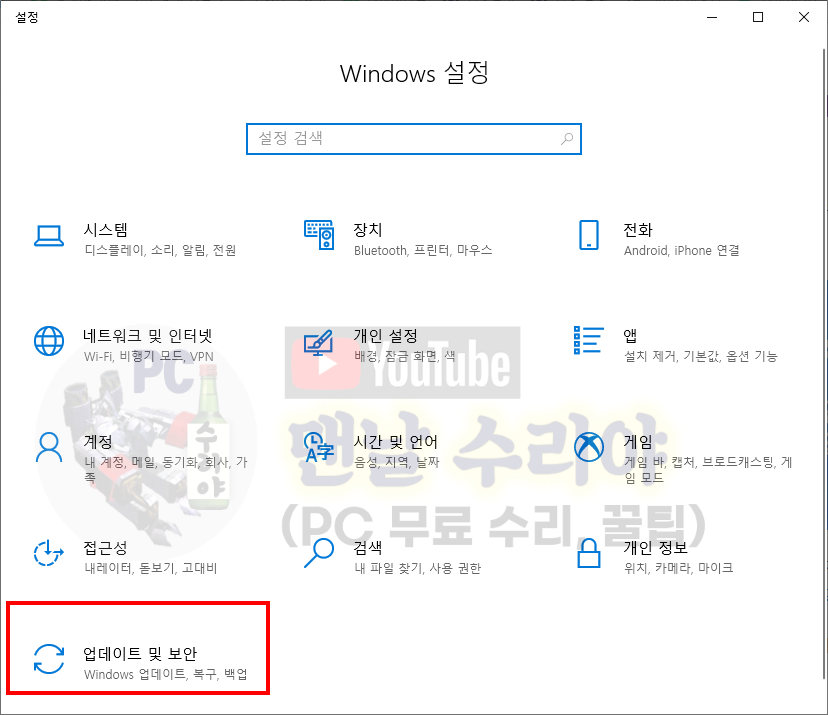Viewport: 828px width, 715px height.
Task: Open the 시간 및 언어 clock icon
Action: [319, 447]
